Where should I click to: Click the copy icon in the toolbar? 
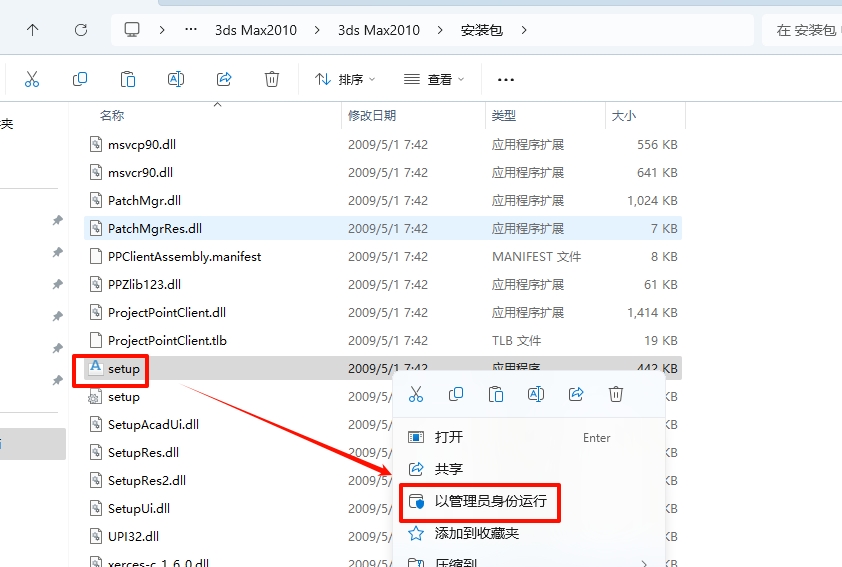tap(80, 79)
